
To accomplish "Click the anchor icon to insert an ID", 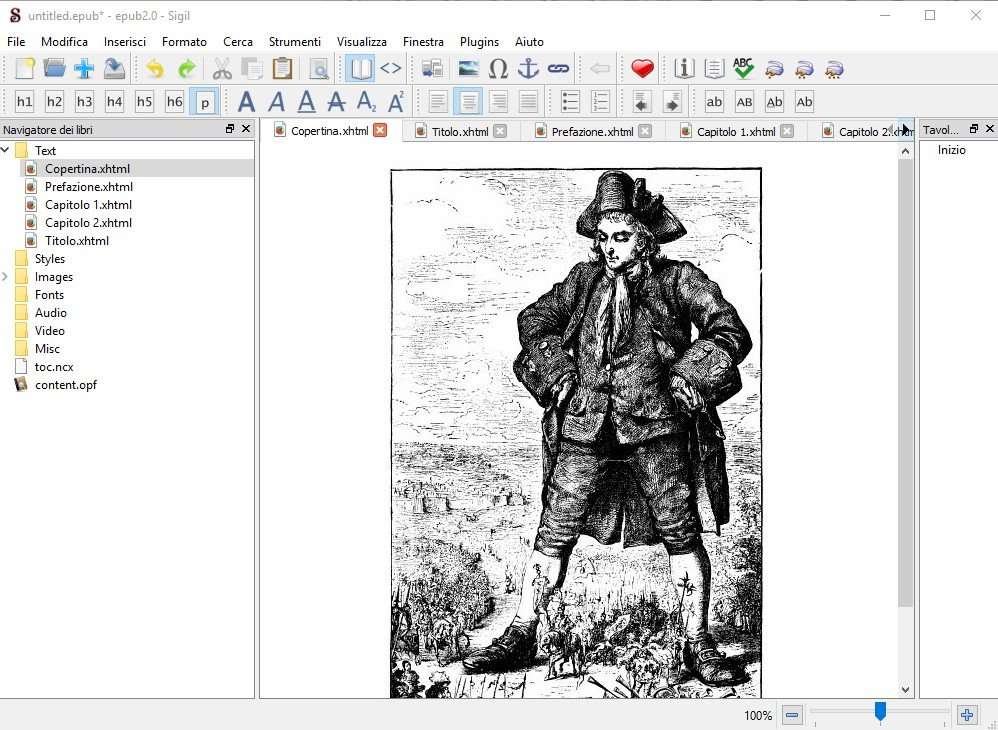I will pos(528,69).
